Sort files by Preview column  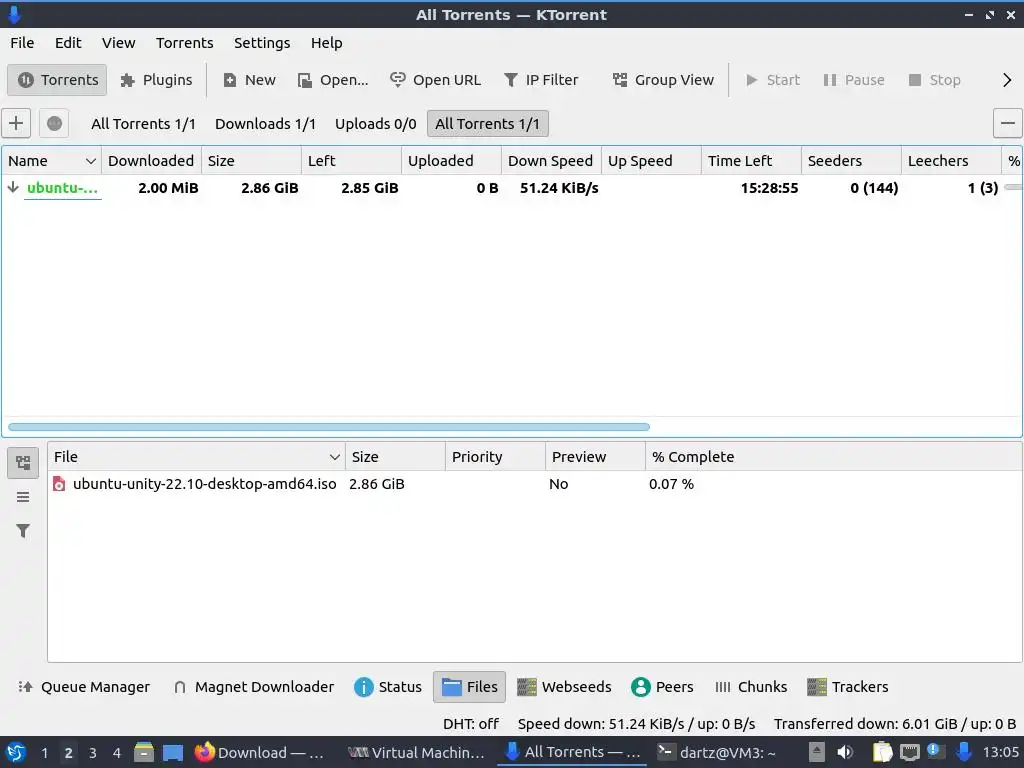point(595,456)
